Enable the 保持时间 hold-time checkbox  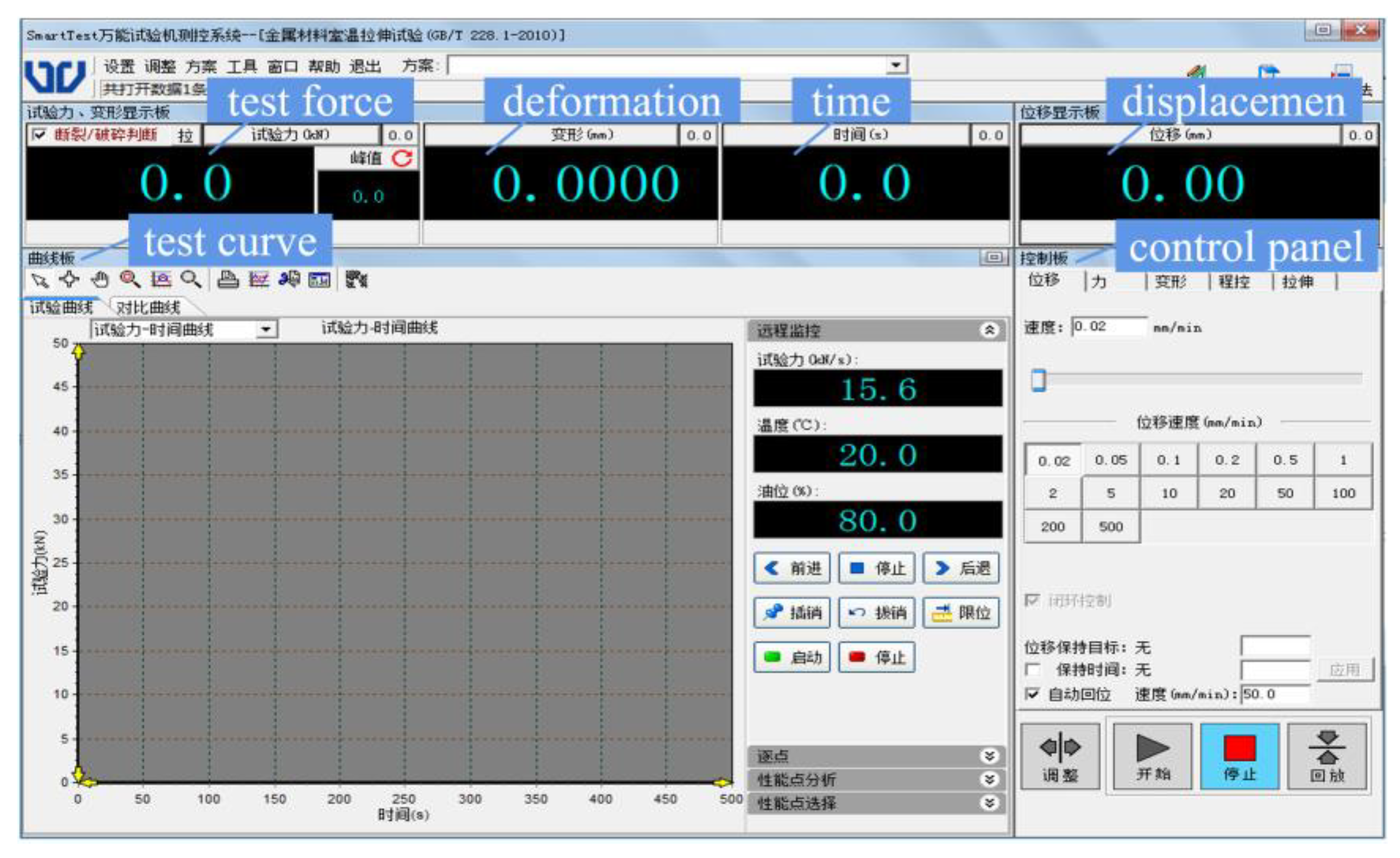1032,670
